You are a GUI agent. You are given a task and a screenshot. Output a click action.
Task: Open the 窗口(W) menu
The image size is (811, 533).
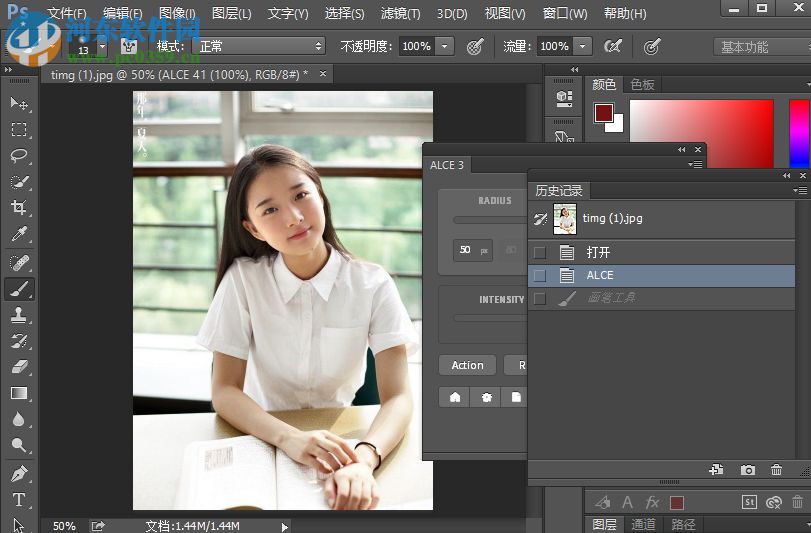[565, 13]
